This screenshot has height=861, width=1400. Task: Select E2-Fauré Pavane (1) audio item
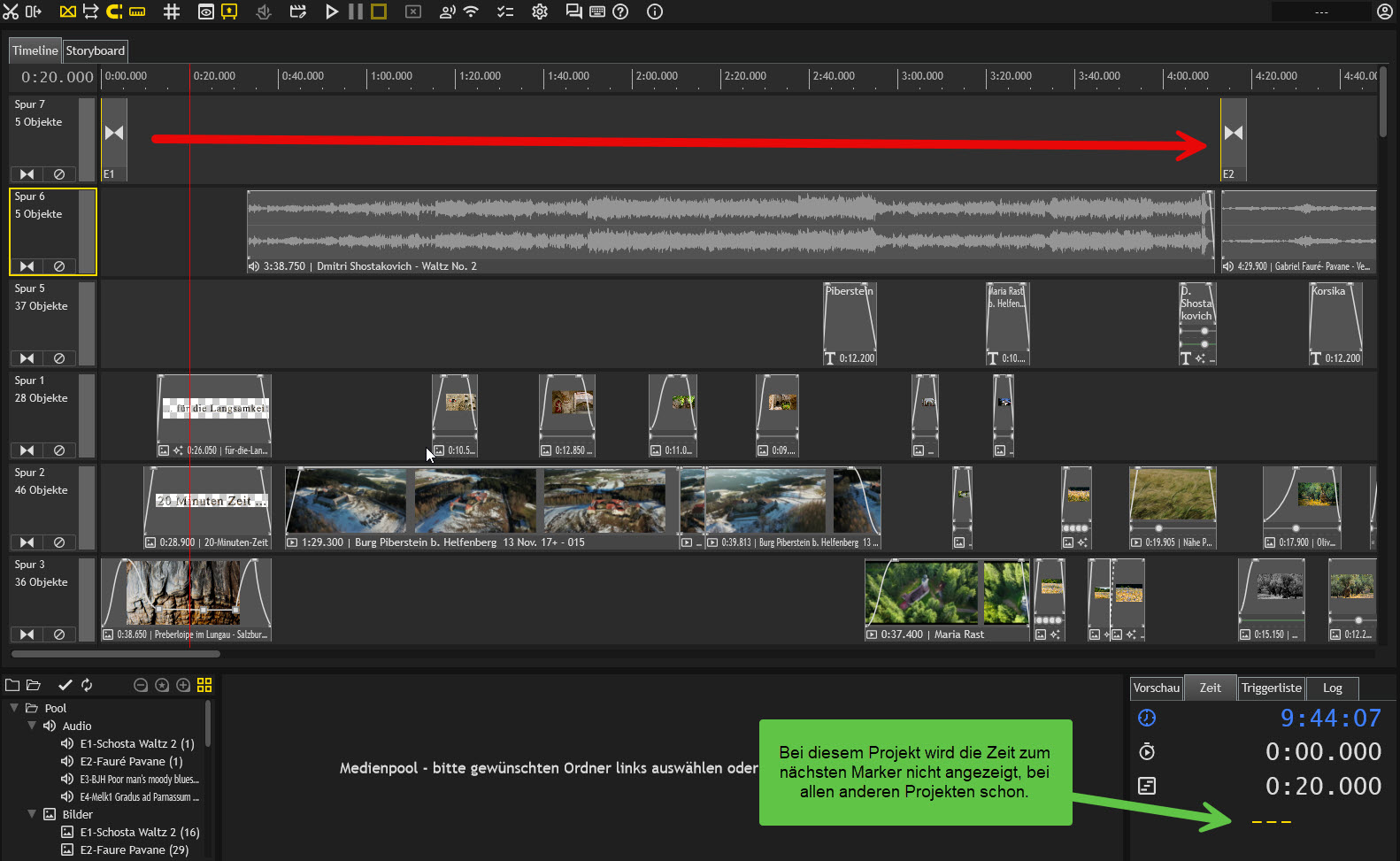point(131,761)
